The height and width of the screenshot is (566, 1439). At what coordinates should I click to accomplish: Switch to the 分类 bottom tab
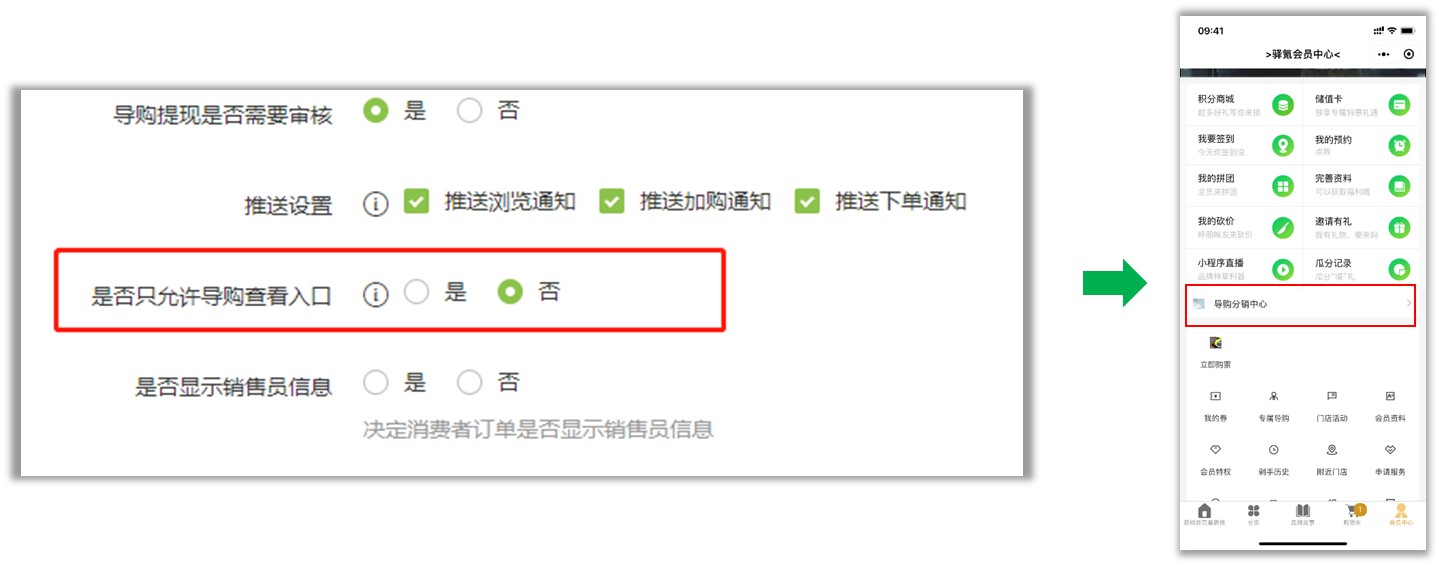pos(1253,515)
